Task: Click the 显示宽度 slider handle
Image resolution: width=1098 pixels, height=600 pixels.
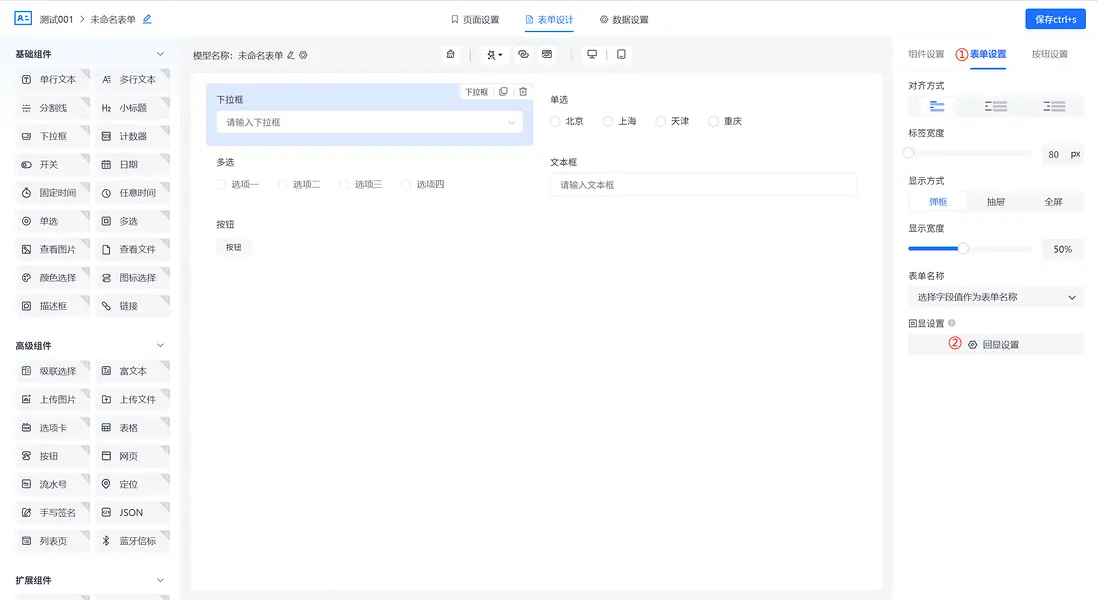Action: (964, 249)
